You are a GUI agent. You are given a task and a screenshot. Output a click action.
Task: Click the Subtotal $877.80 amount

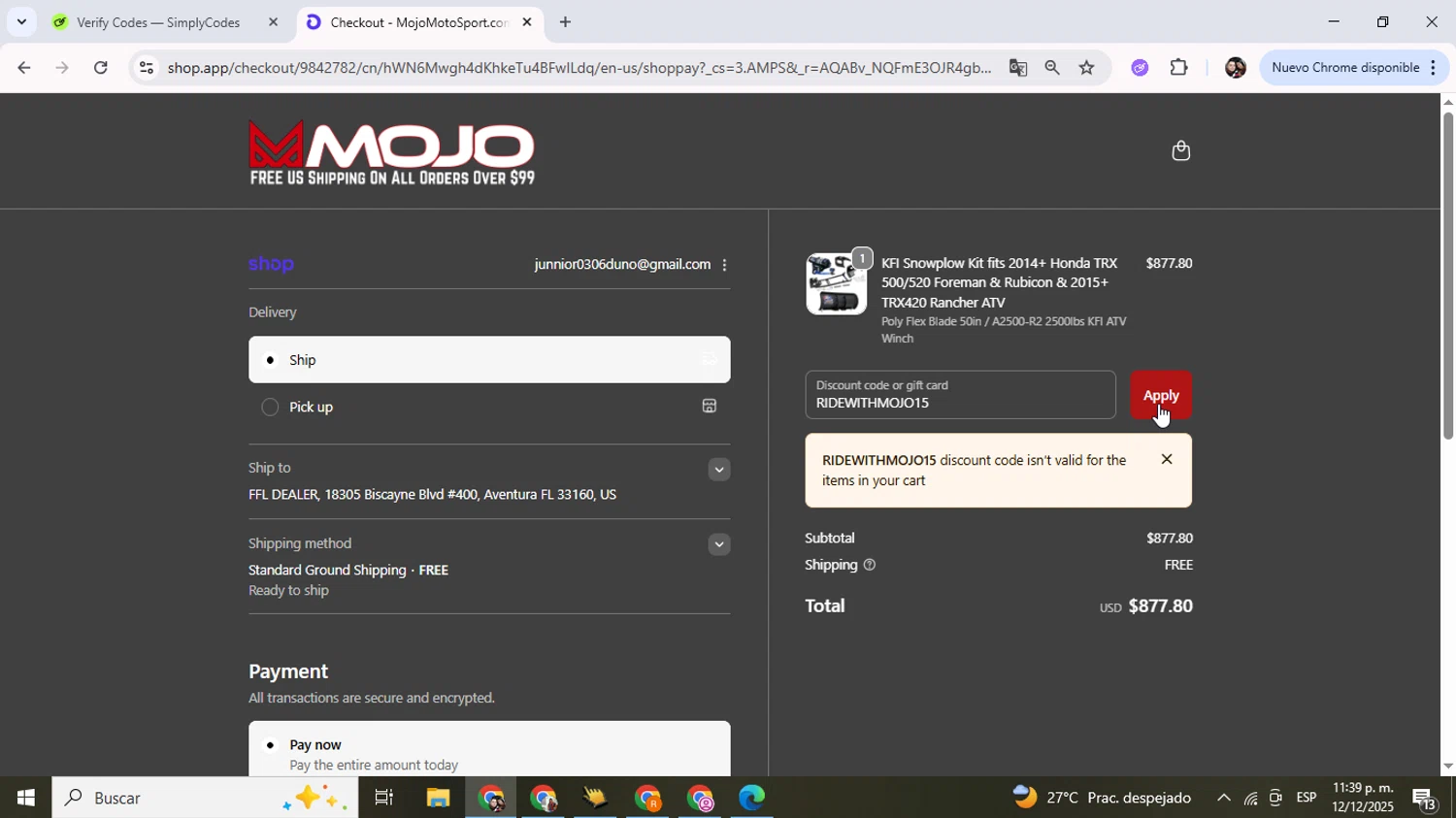(x=1170, y=539)
